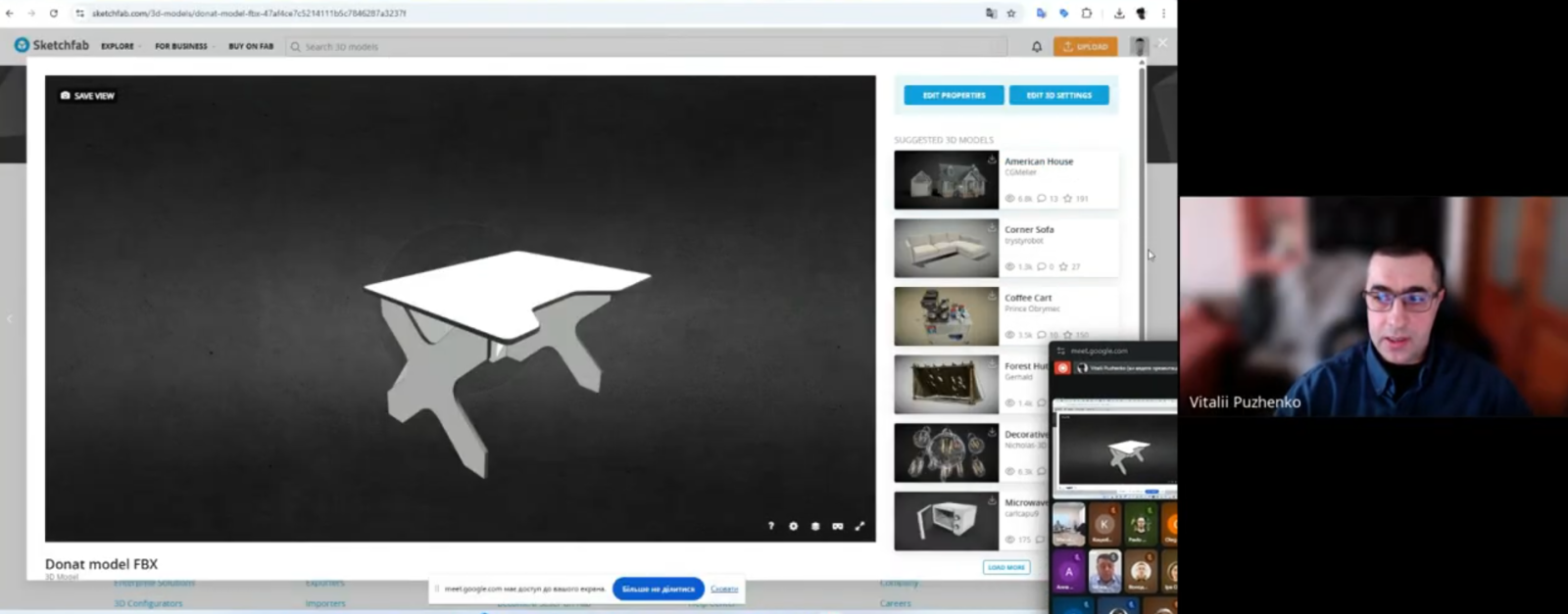Expand the 3D viewer to fullscreen
Image resolution: width=1568 pixels, height=614 pixels.
[x=860, y=526]
